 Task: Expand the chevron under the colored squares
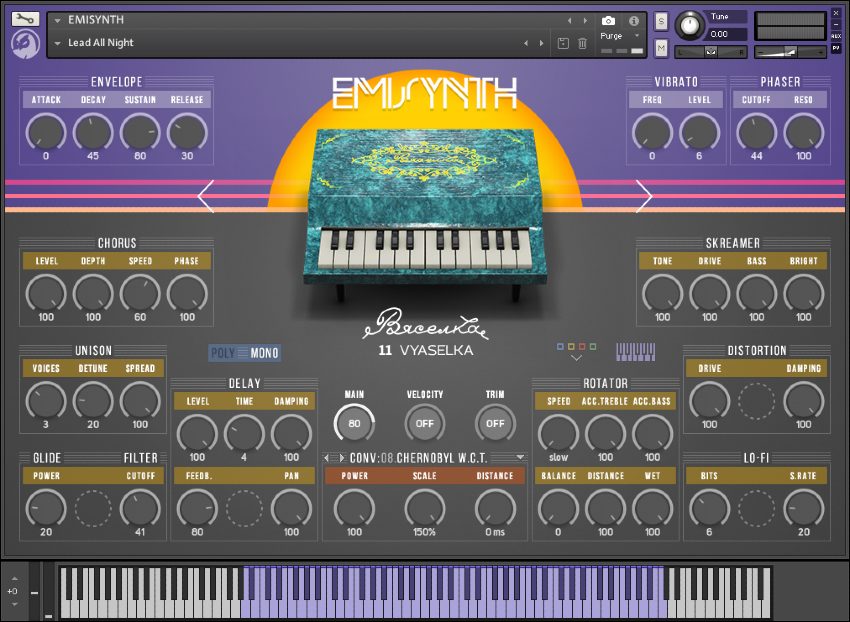pyautogui.click(x=576, y=356)
